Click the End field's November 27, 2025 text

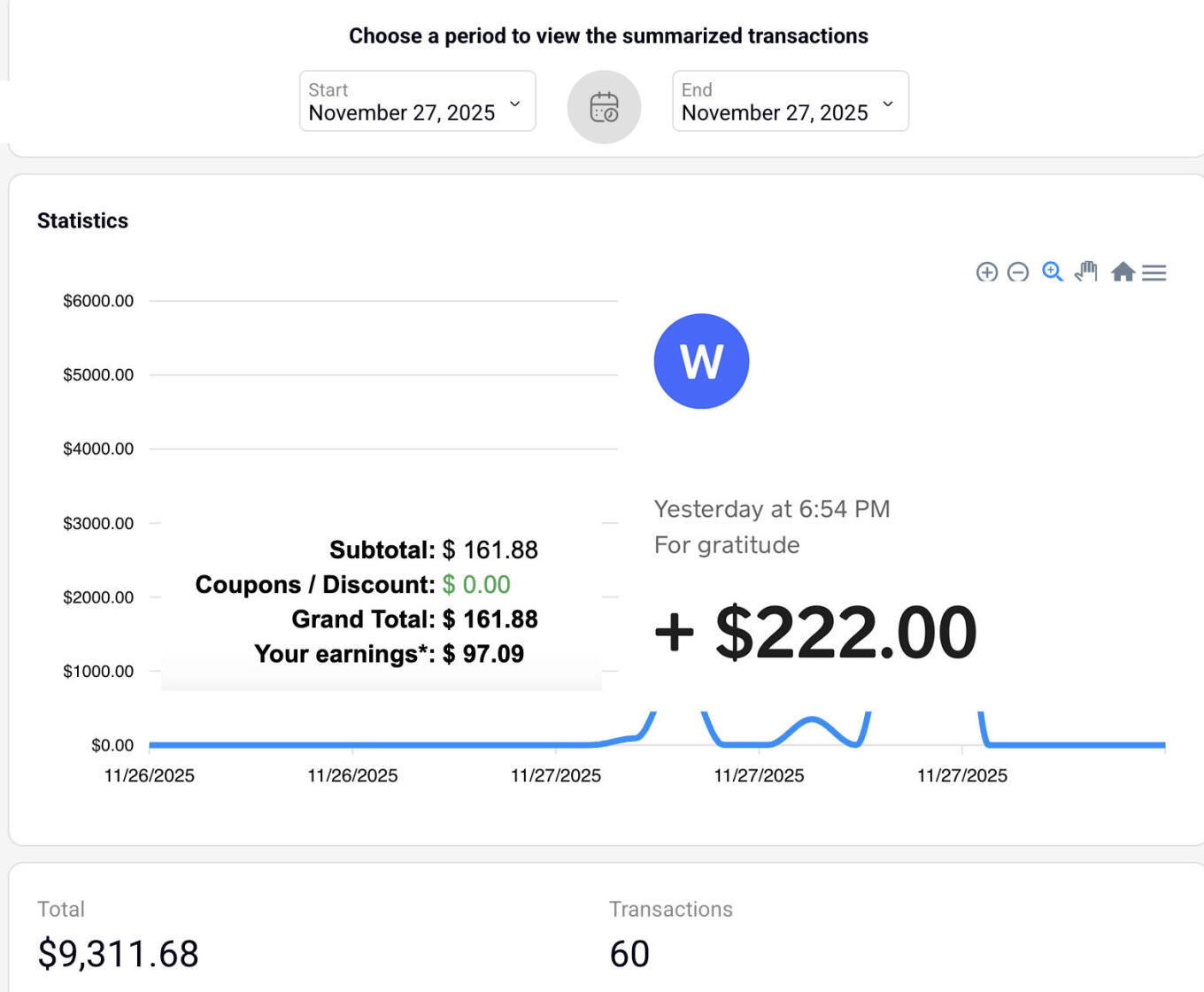tap(774, 113)
